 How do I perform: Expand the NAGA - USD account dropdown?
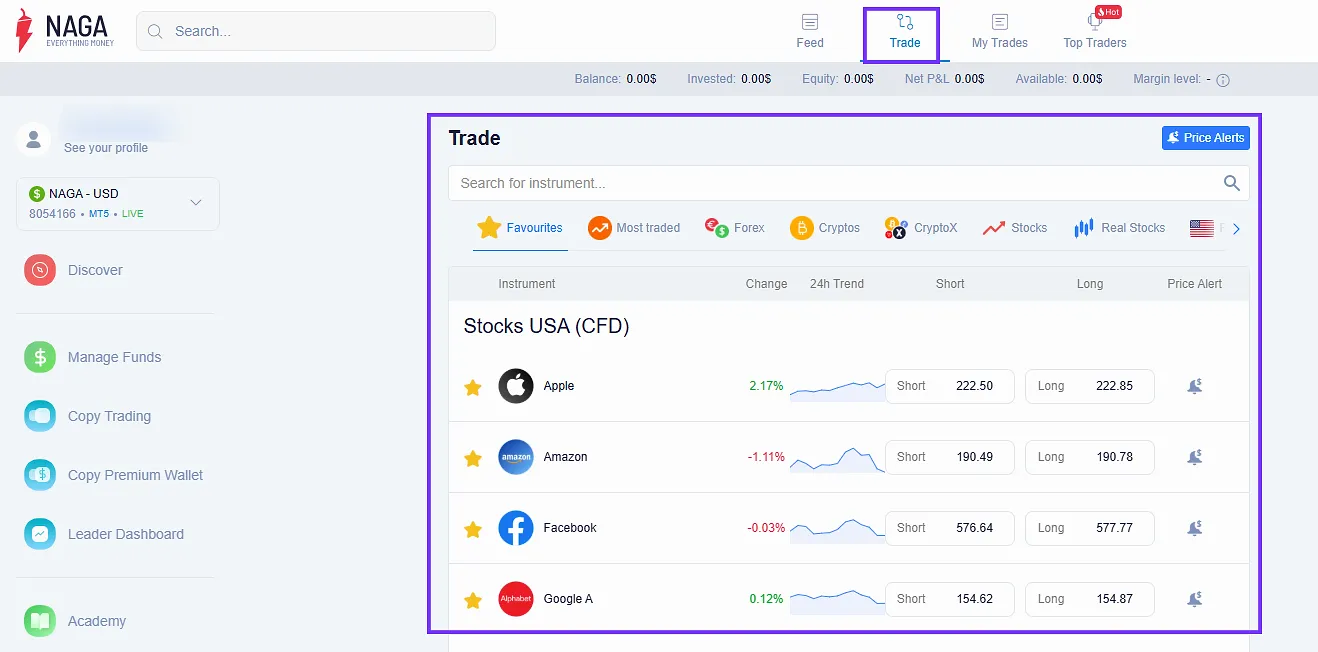196,203
